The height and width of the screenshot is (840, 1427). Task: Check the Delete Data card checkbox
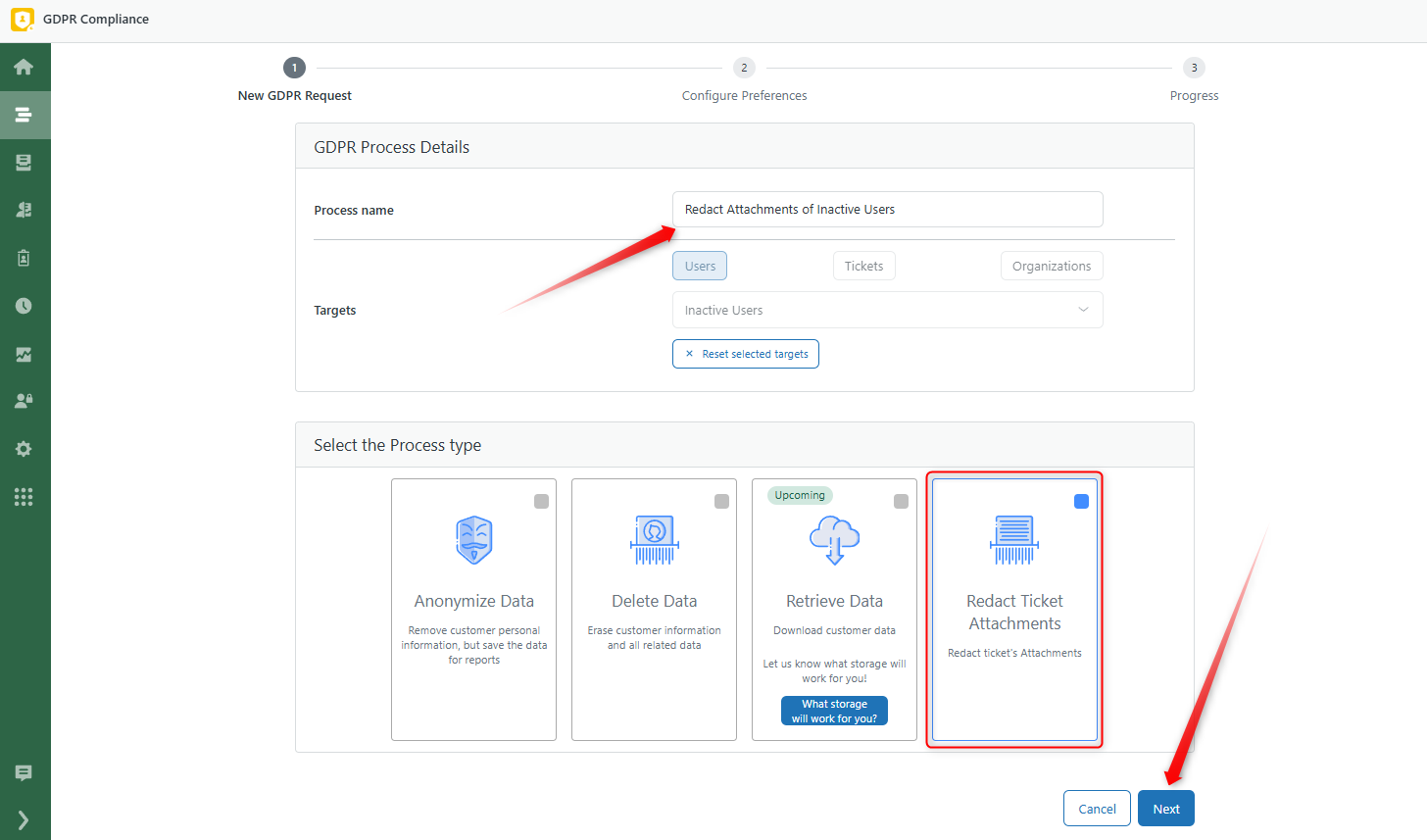[x=721, y=501]
